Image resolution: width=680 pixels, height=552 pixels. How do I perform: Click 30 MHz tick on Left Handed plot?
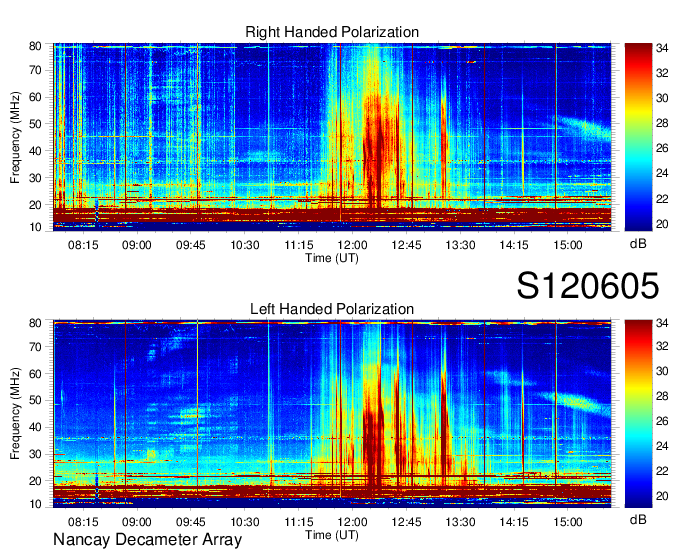point(35,454)
